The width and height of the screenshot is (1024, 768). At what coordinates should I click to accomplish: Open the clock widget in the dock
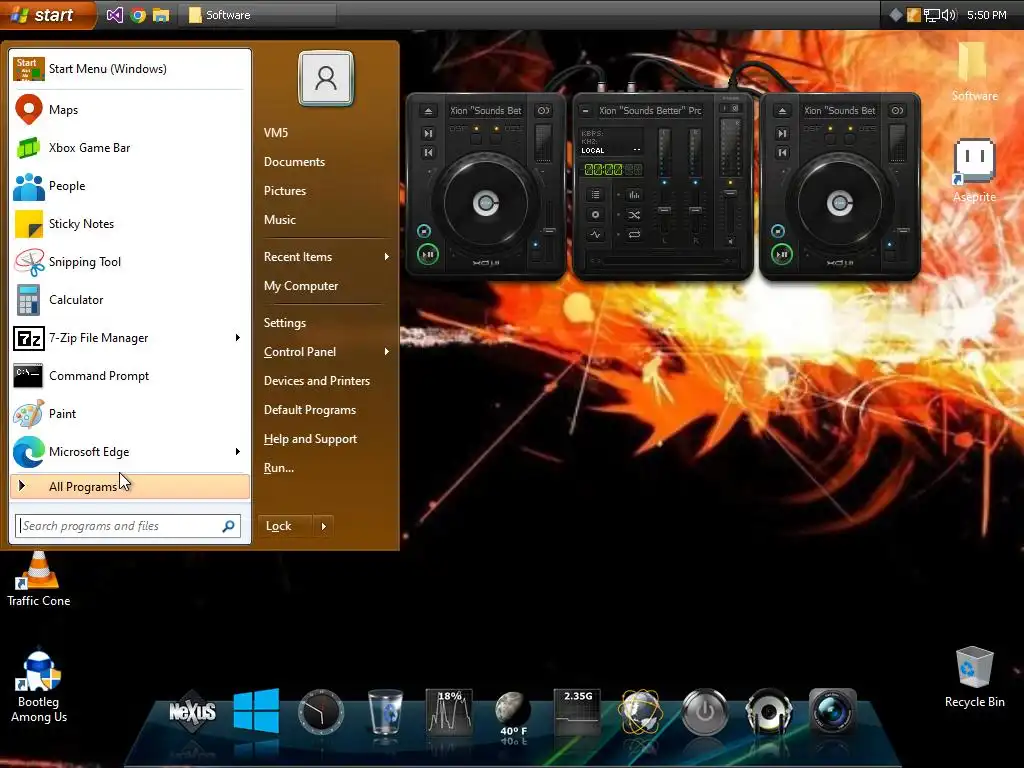coord(321,711)
